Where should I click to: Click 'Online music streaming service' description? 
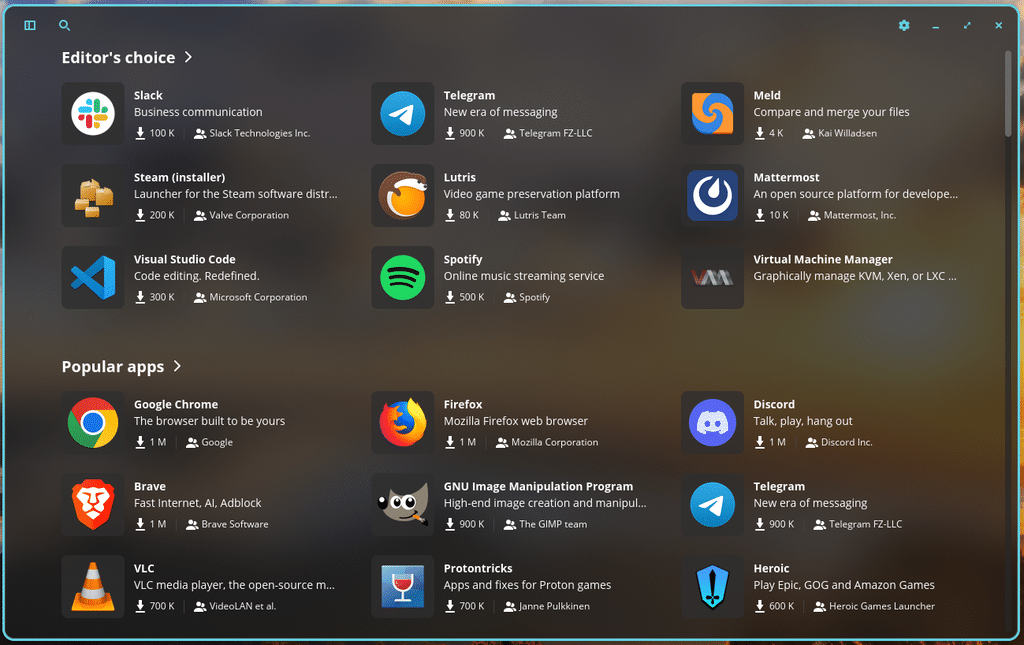click(524, 276)
